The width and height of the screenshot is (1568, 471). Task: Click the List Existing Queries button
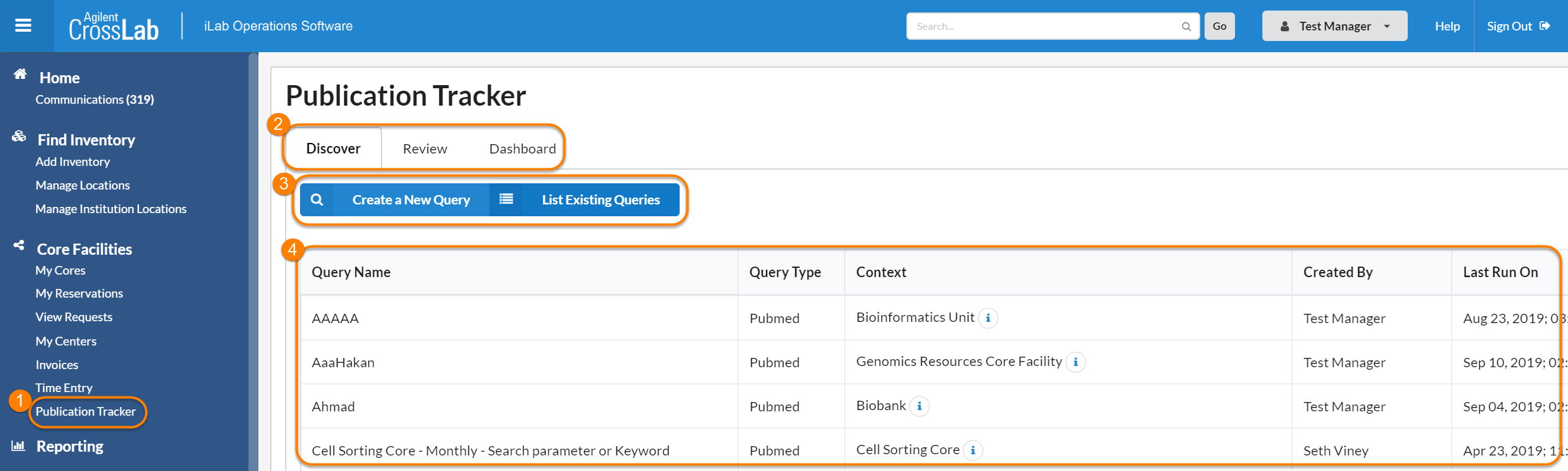coord(600,200)
